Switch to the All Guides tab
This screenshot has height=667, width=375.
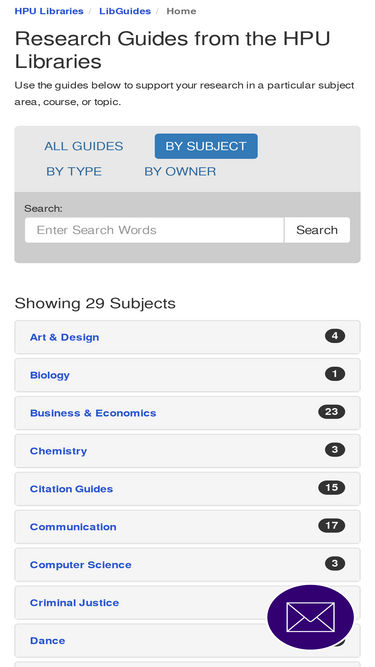click(x=84, y=146)
